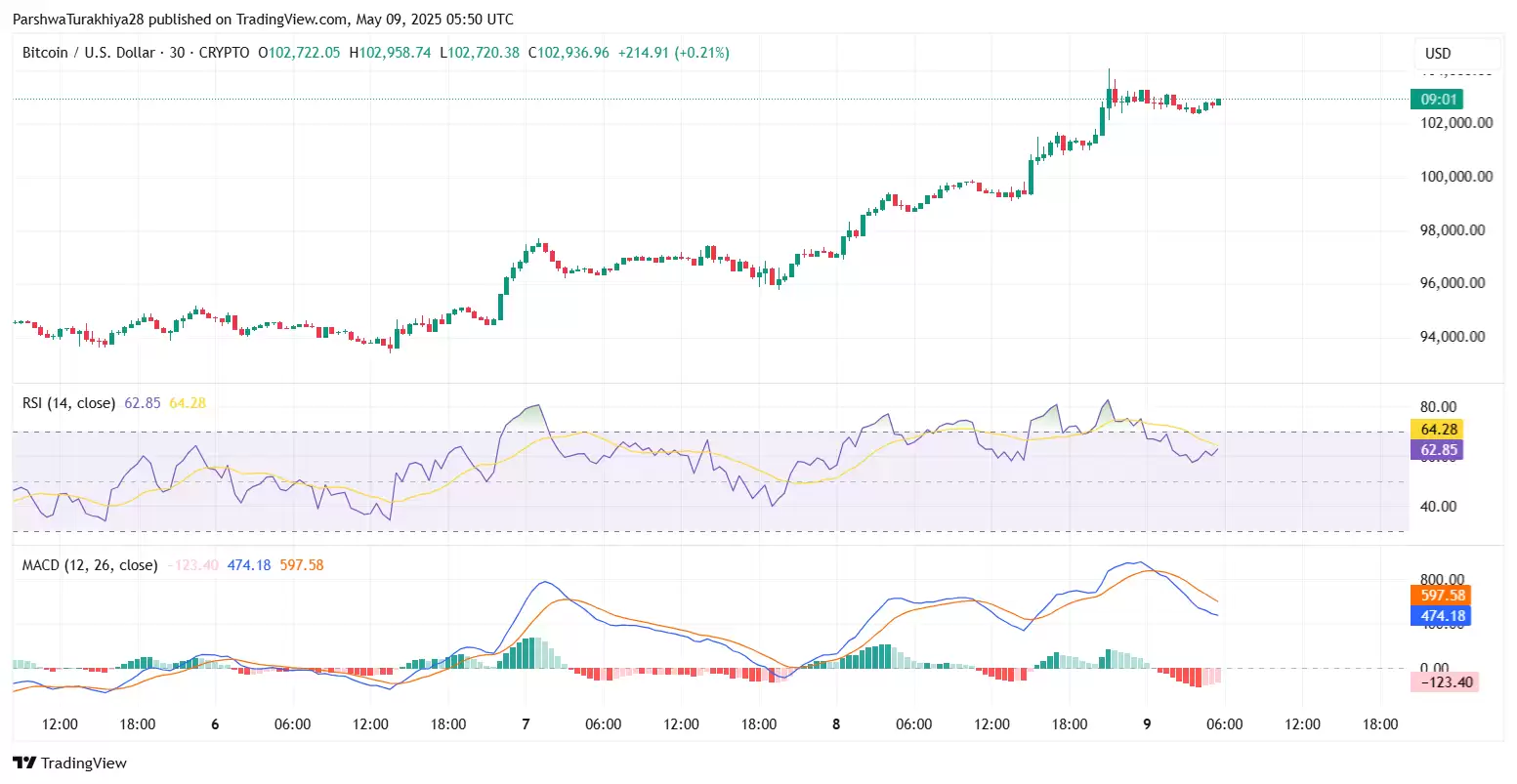Select the RSI (14, close) indicator legend

pos(68,403)
